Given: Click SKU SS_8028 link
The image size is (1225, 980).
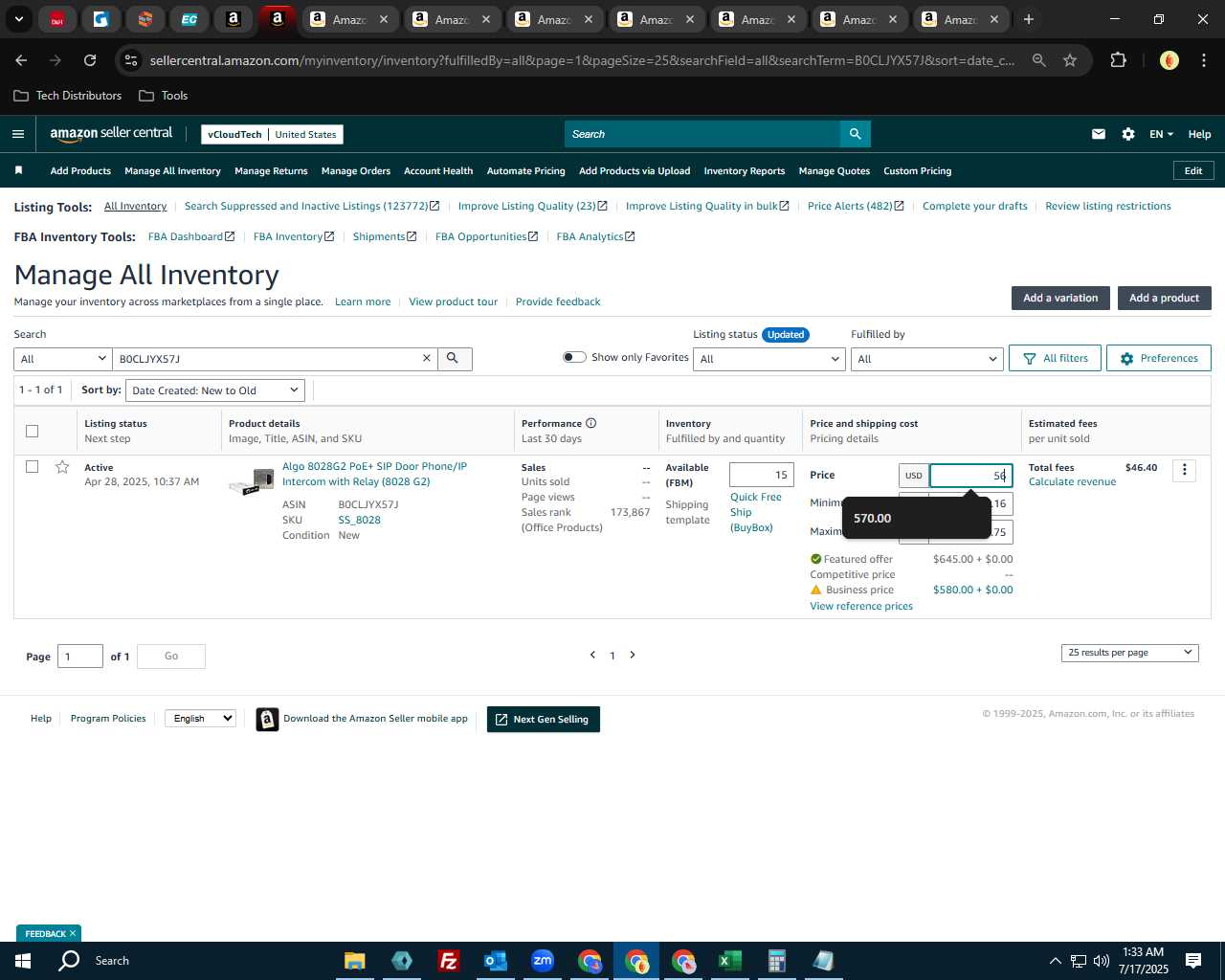Looking at the screenshot, I should 359,520.
